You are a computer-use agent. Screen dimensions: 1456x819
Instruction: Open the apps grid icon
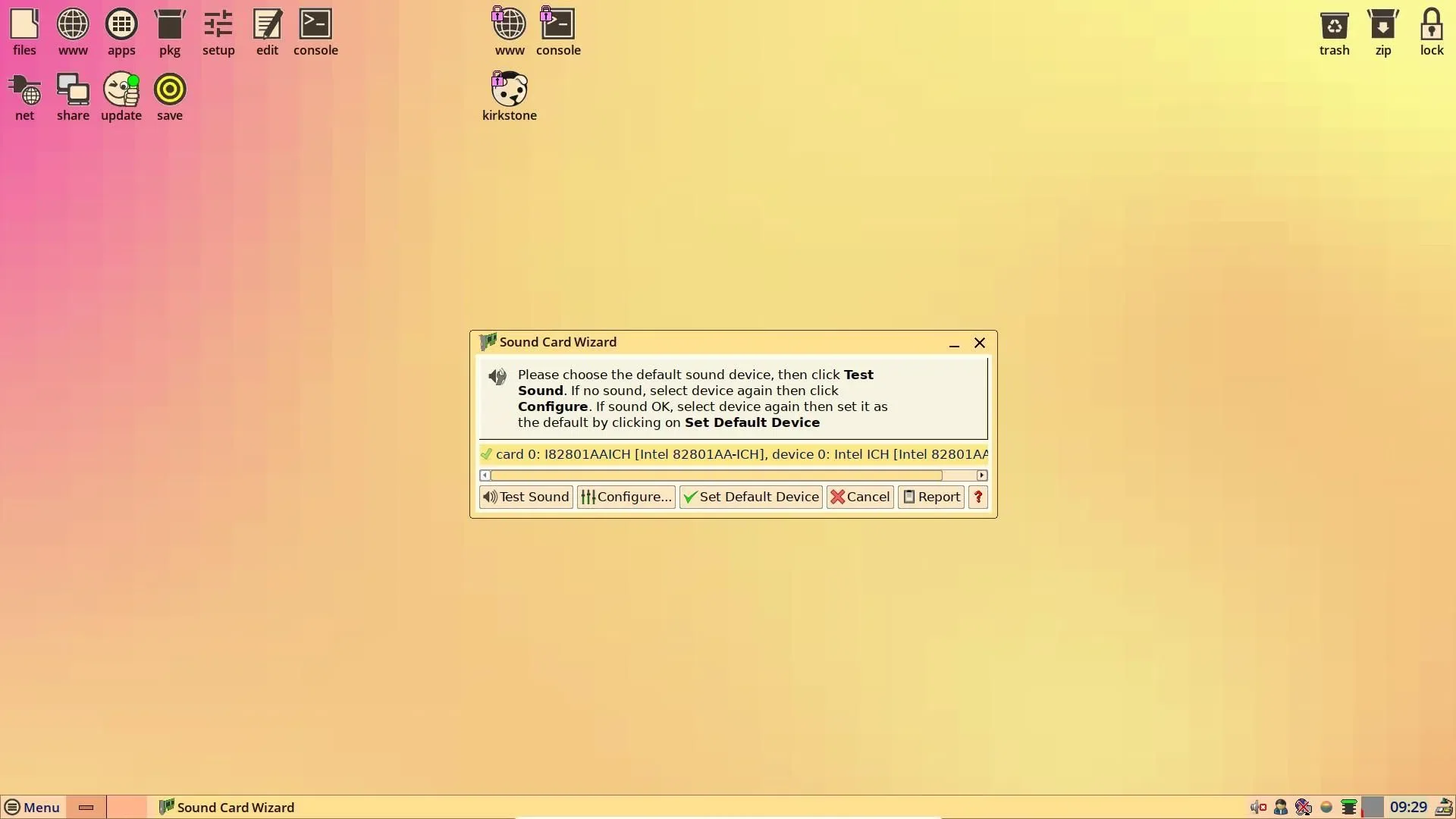pos(121,32)
